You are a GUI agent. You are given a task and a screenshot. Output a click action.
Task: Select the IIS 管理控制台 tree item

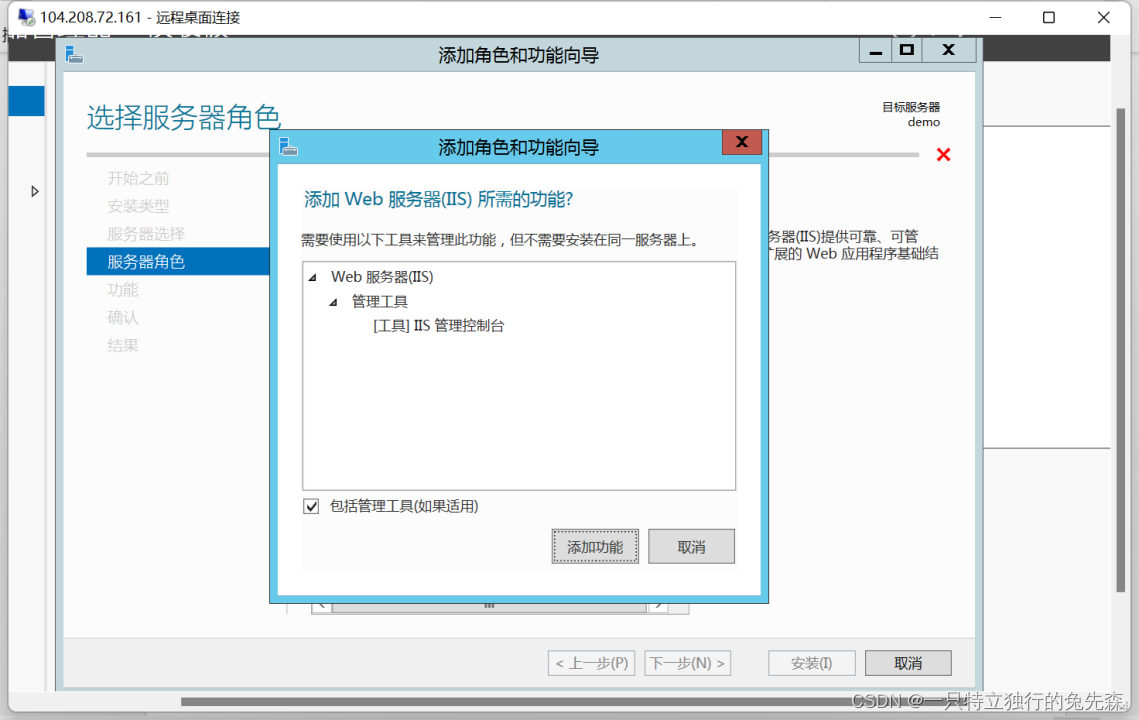pos(439,325)
